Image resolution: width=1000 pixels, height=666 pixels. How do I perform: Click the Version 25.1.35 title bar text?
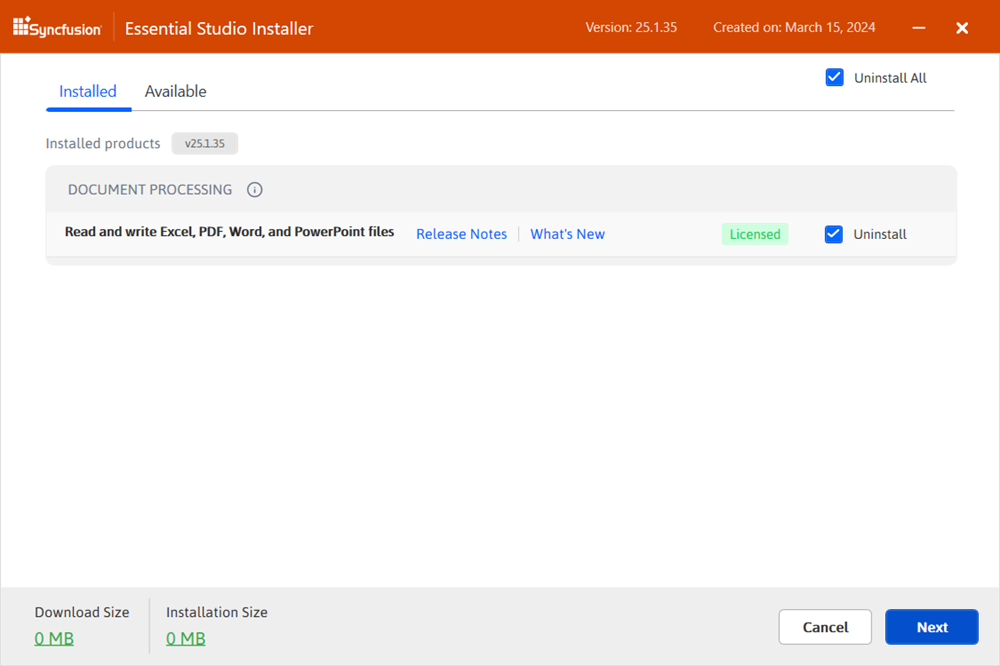(631, 27)
